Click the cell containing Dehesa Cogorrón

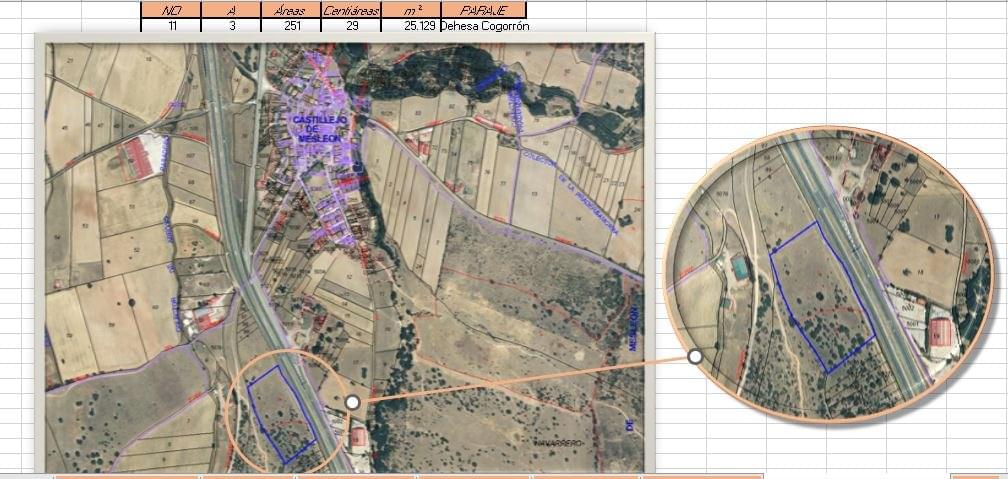coord(484,26)
